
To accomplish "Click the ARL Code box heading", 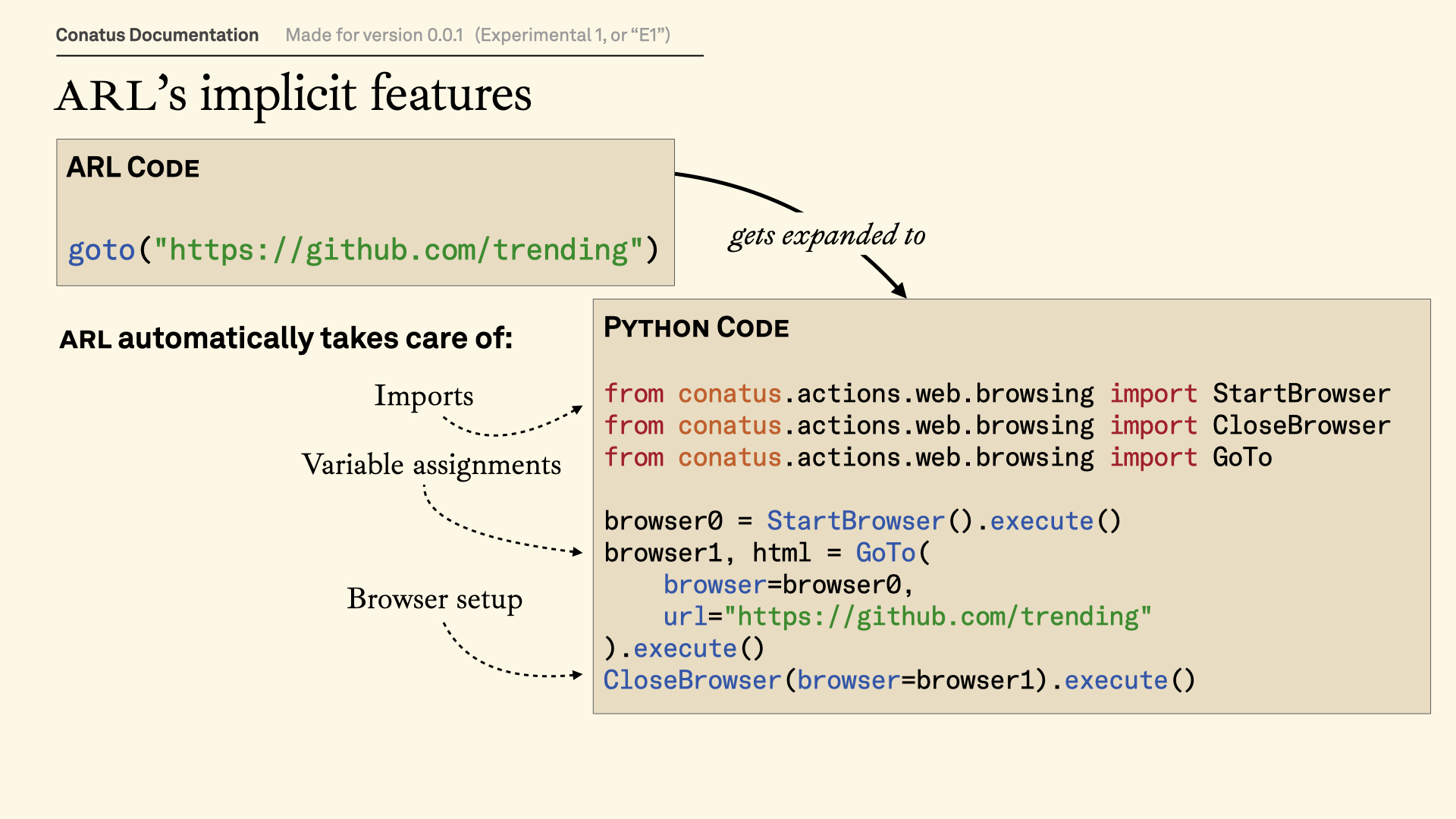I will tap(133, 168).
